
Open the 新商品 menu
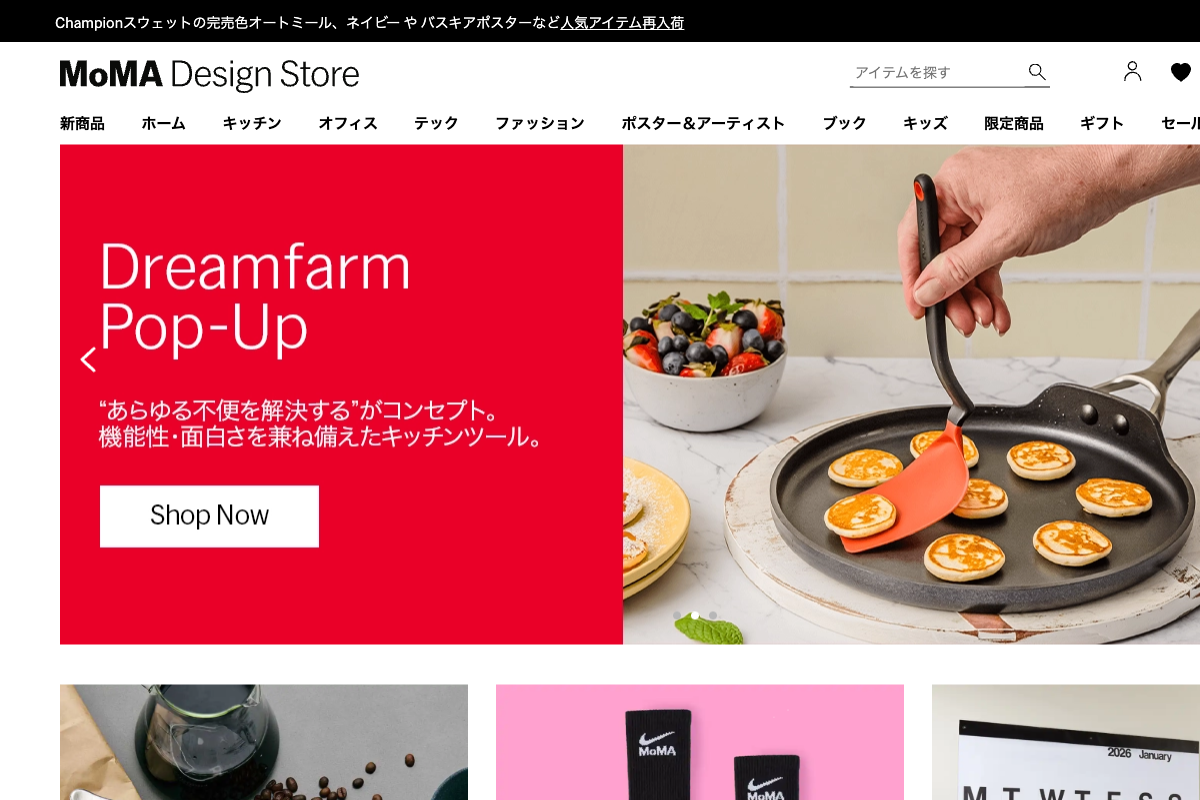[x=82, y=123]
